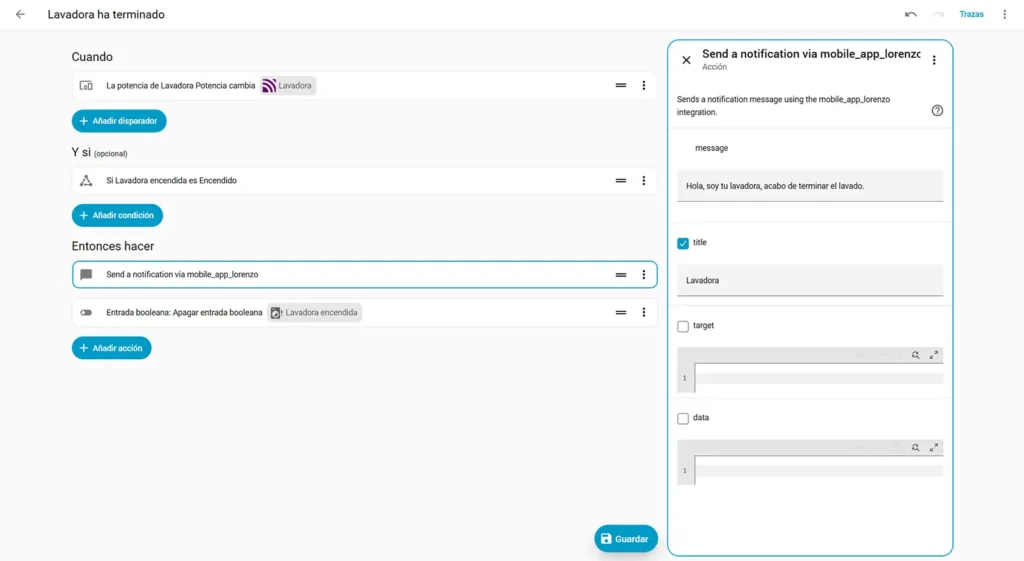Enable the target checkbox
The width and height of the screenshot is (1024, 561).
683,327
